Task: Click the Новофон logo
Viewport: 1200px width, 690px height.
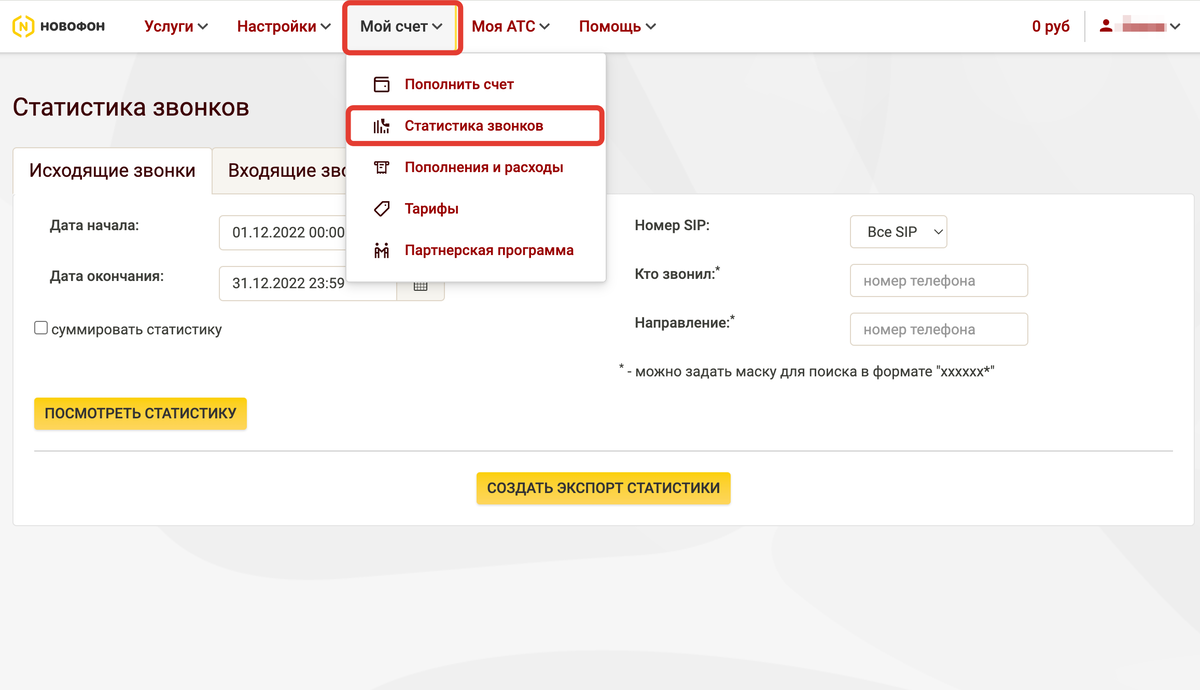Action: click(58, 27)
